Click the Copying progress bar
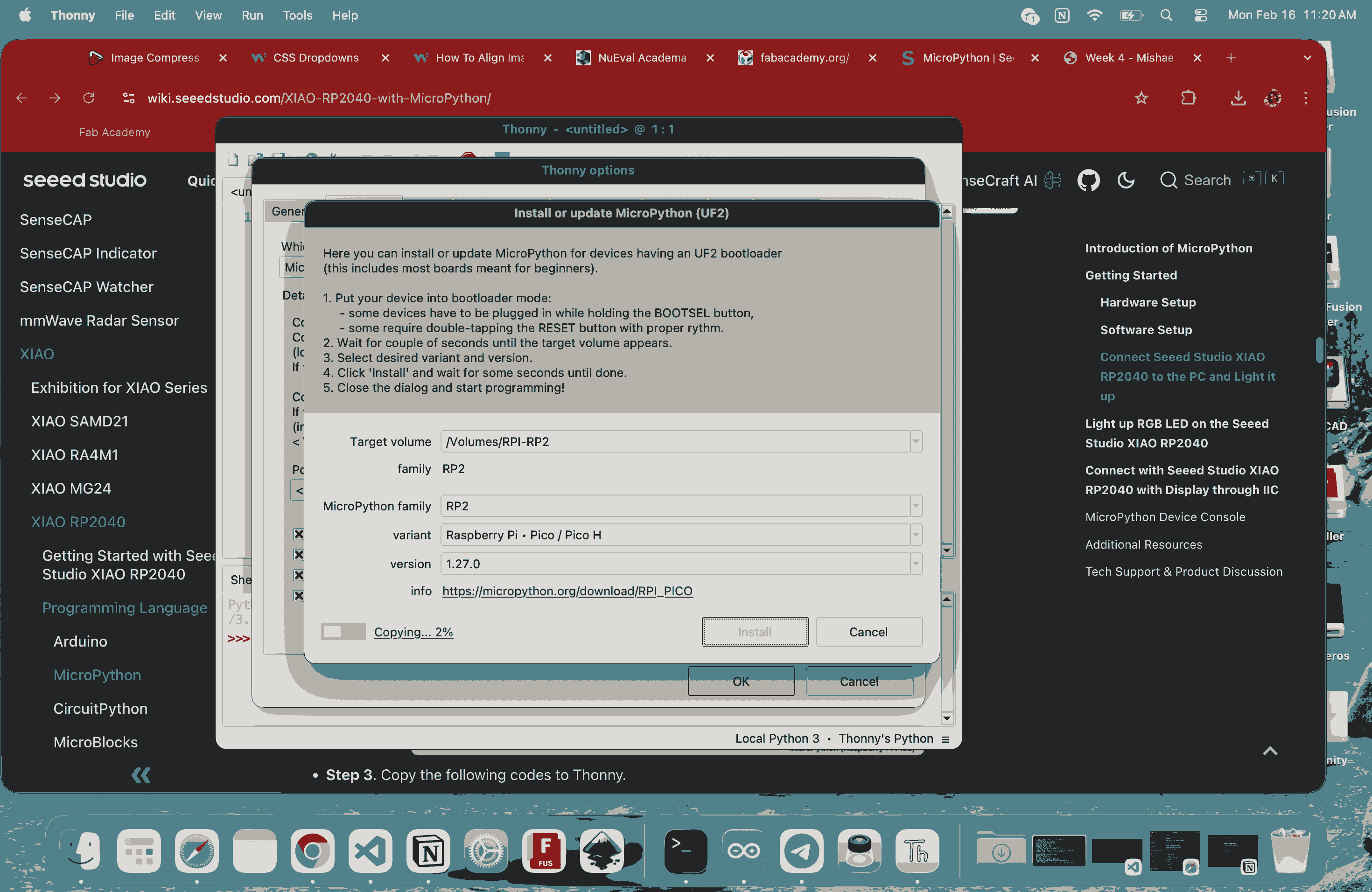Image resolution: width=1372 pixels, height=892 pixels. pos(343,632)
